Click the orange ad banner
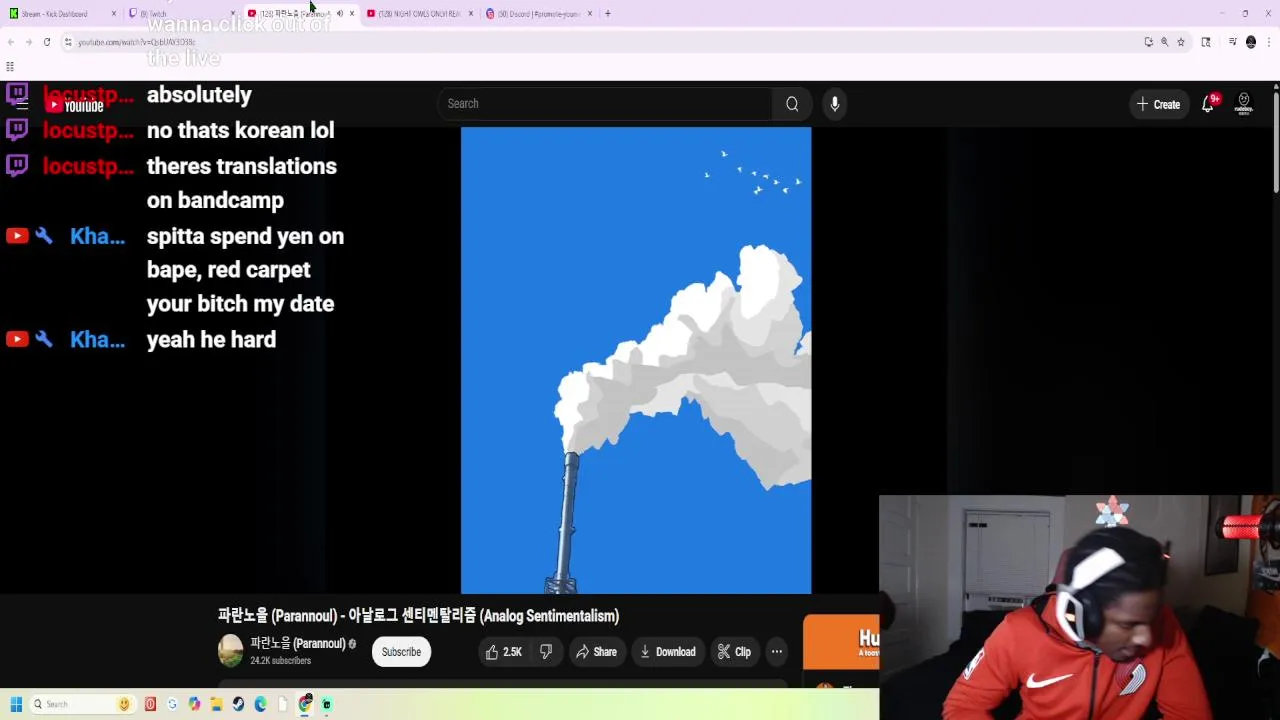Image resolution: width=1280 pixels, height=720 pixels. point(841,641)
